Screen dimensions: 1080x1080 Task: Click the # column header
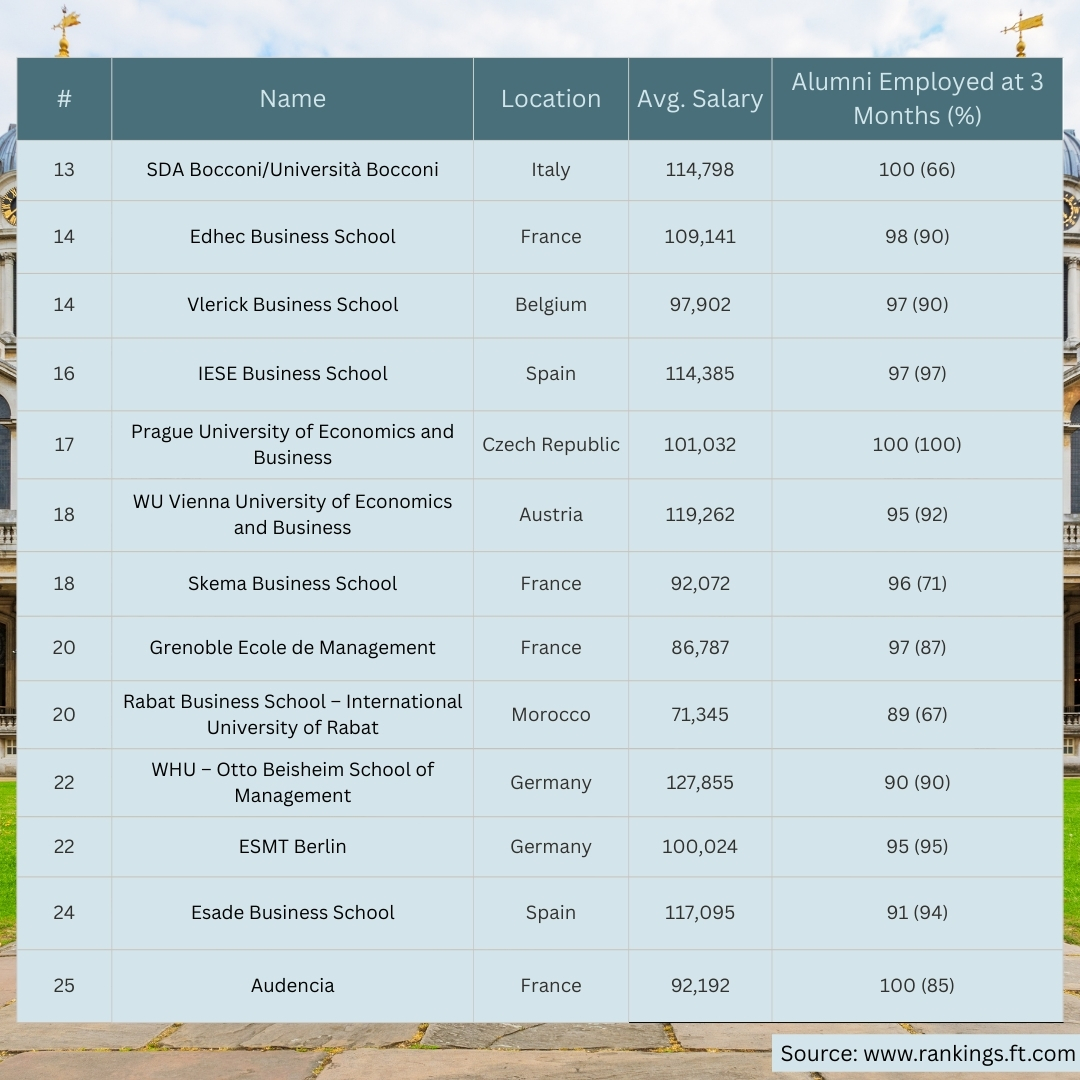tap(64, 98)
